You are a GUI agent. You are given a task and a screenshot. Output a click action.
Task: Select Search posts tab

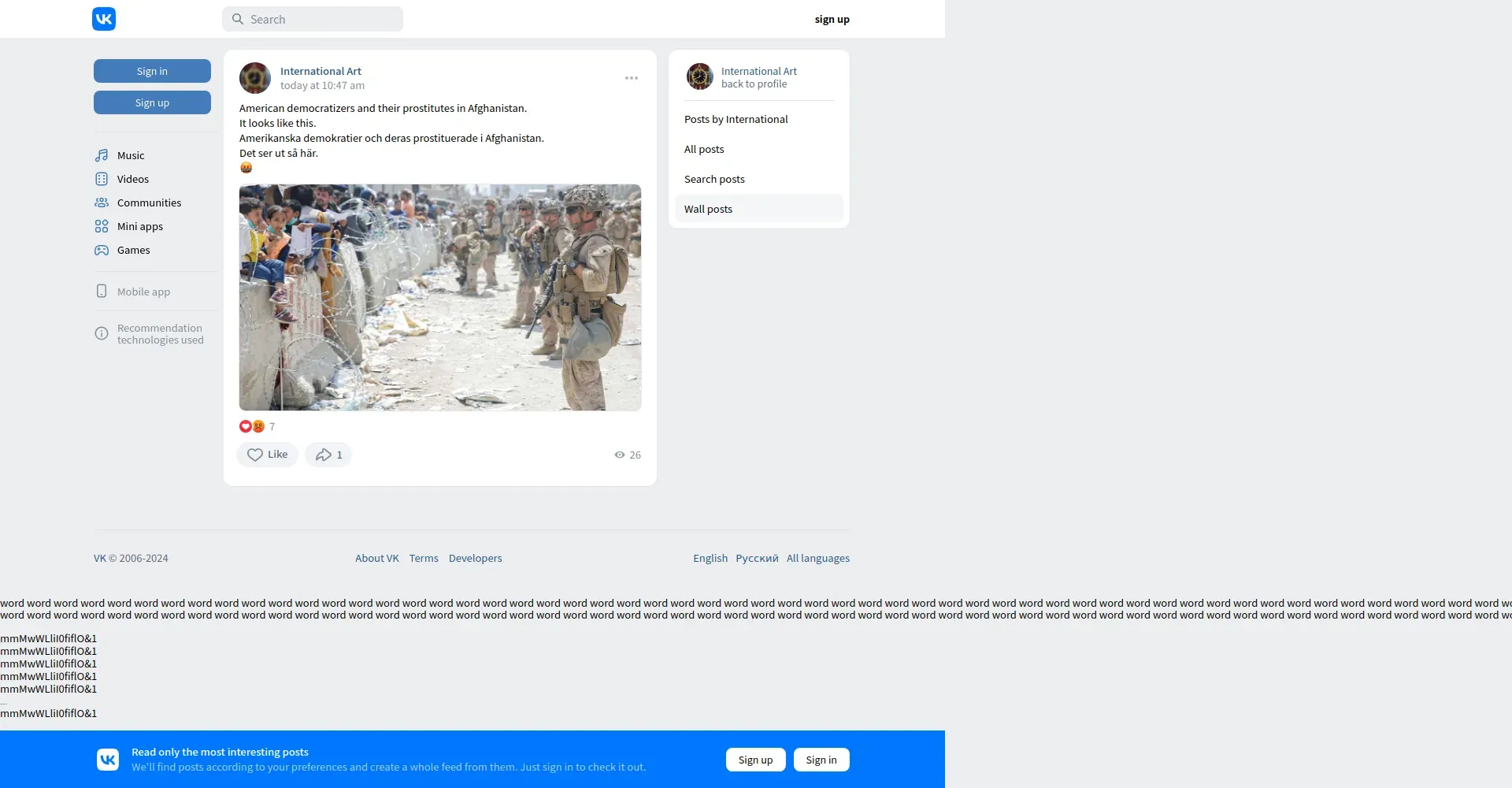click(x=759, y=179)
